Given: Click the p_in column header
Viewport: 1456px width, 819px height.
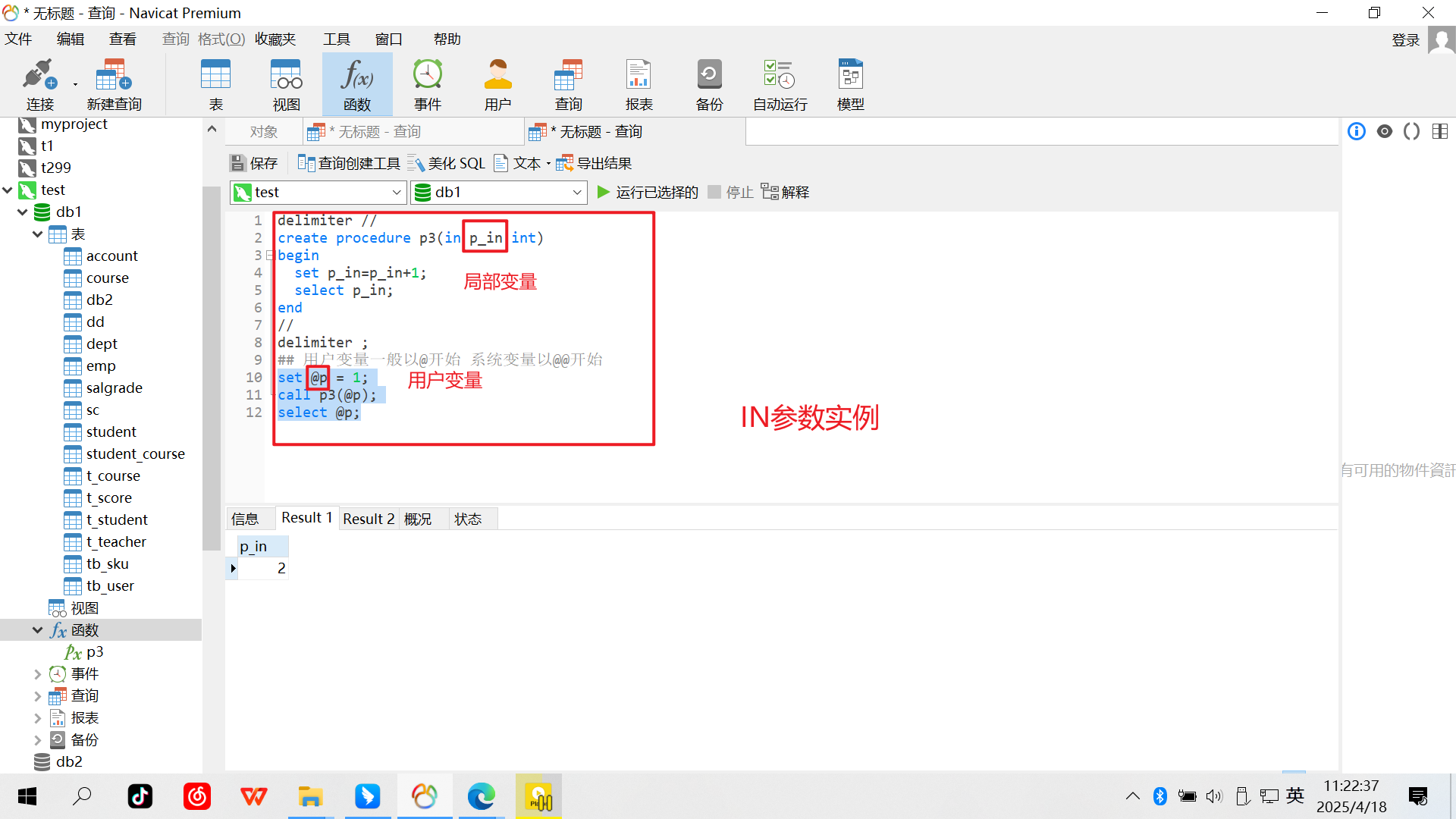Looking at the screenshot, I should pyautogui.click(x=262, y=547).
